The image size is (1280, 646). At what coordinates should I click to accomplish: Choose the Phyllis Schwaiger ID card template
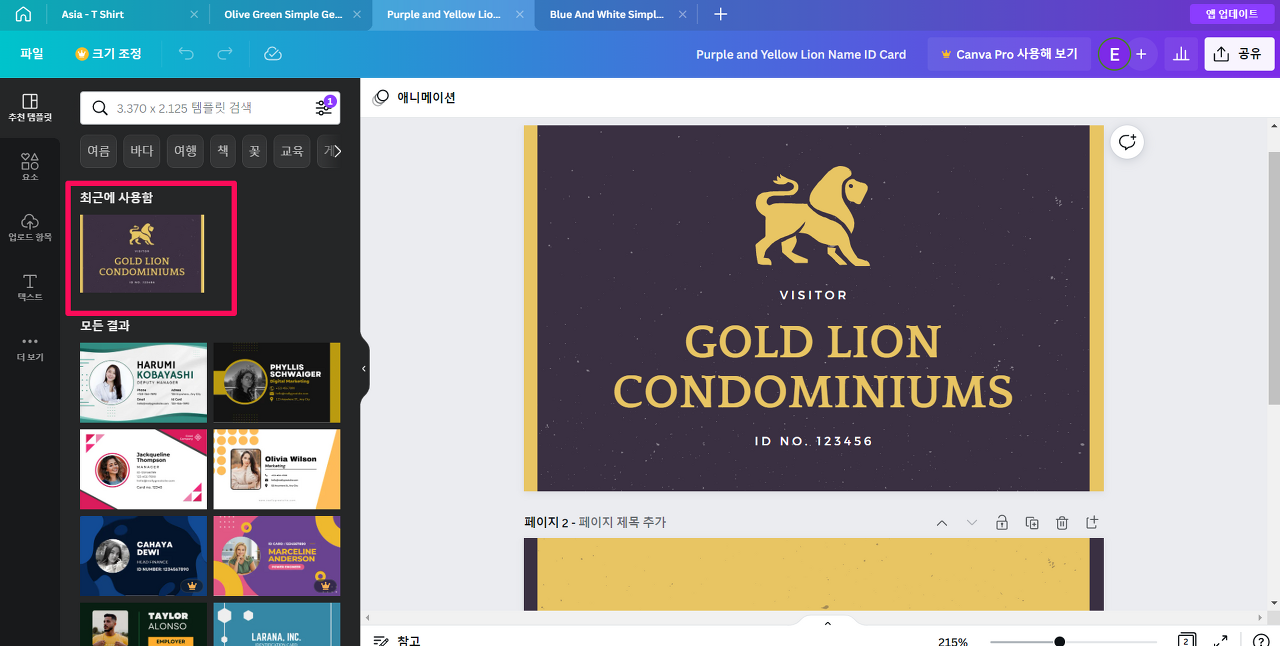[277, 383]
